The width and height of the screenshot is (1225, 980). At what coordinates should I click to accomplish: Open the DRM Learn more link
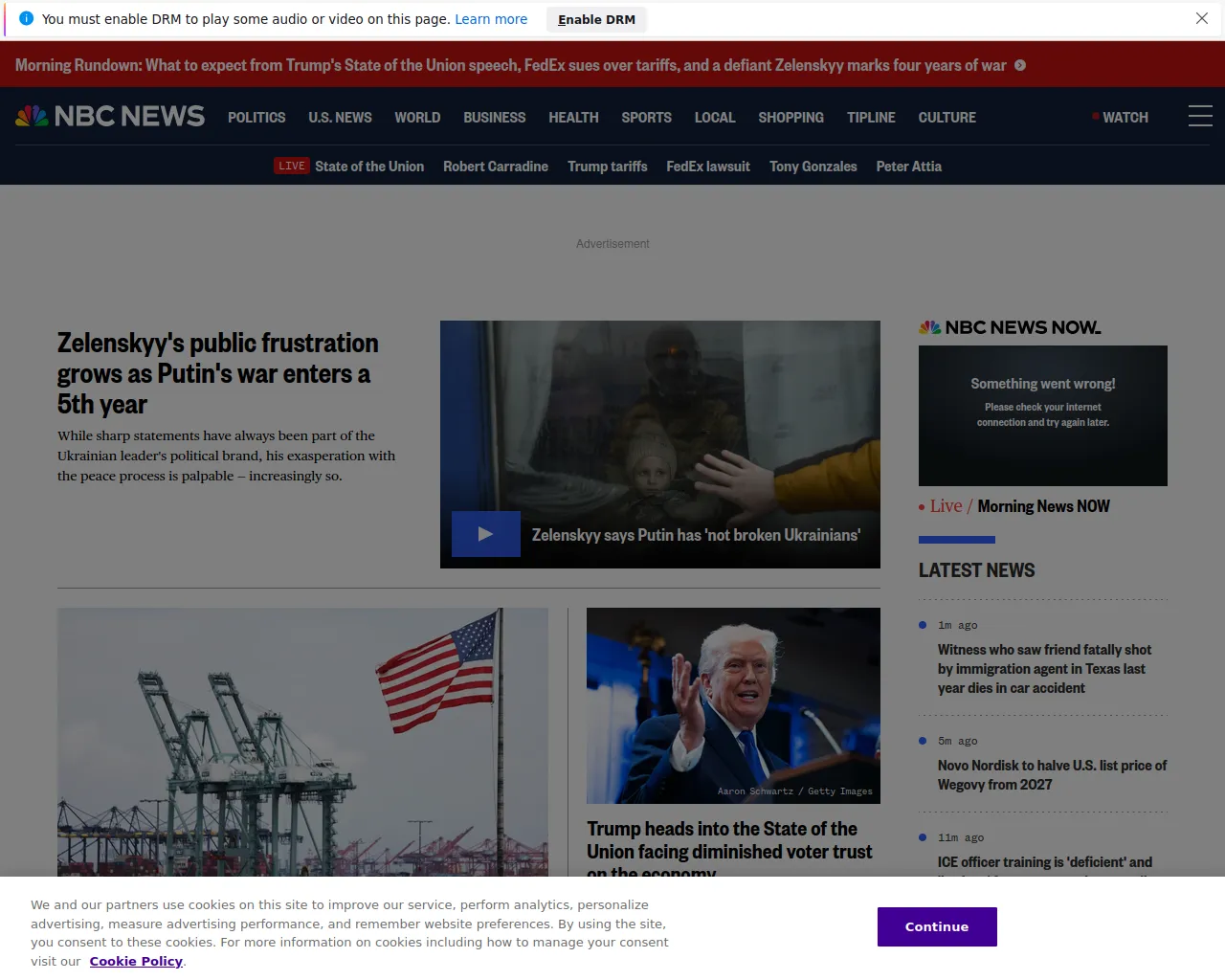click(491, 19)
